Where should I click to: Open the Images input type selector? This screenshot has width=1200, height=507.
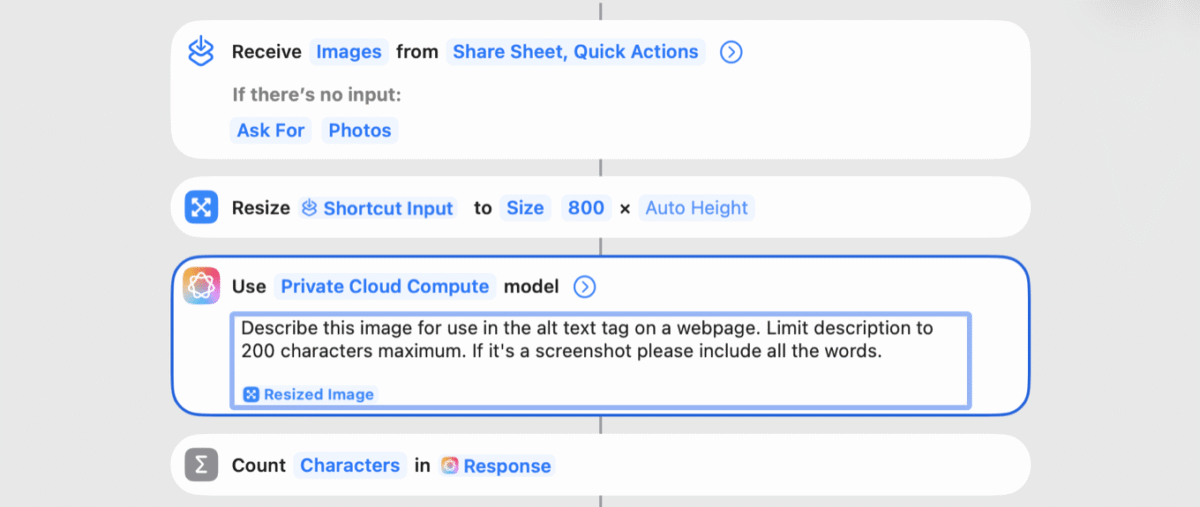pos(349,51)
